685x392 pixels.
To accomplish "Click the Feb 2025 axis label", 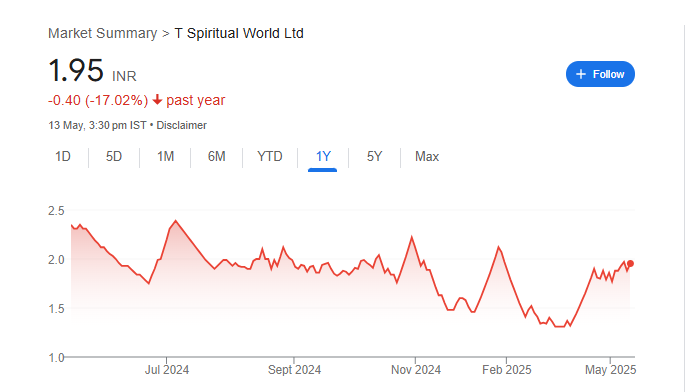I will coord(507,370).
